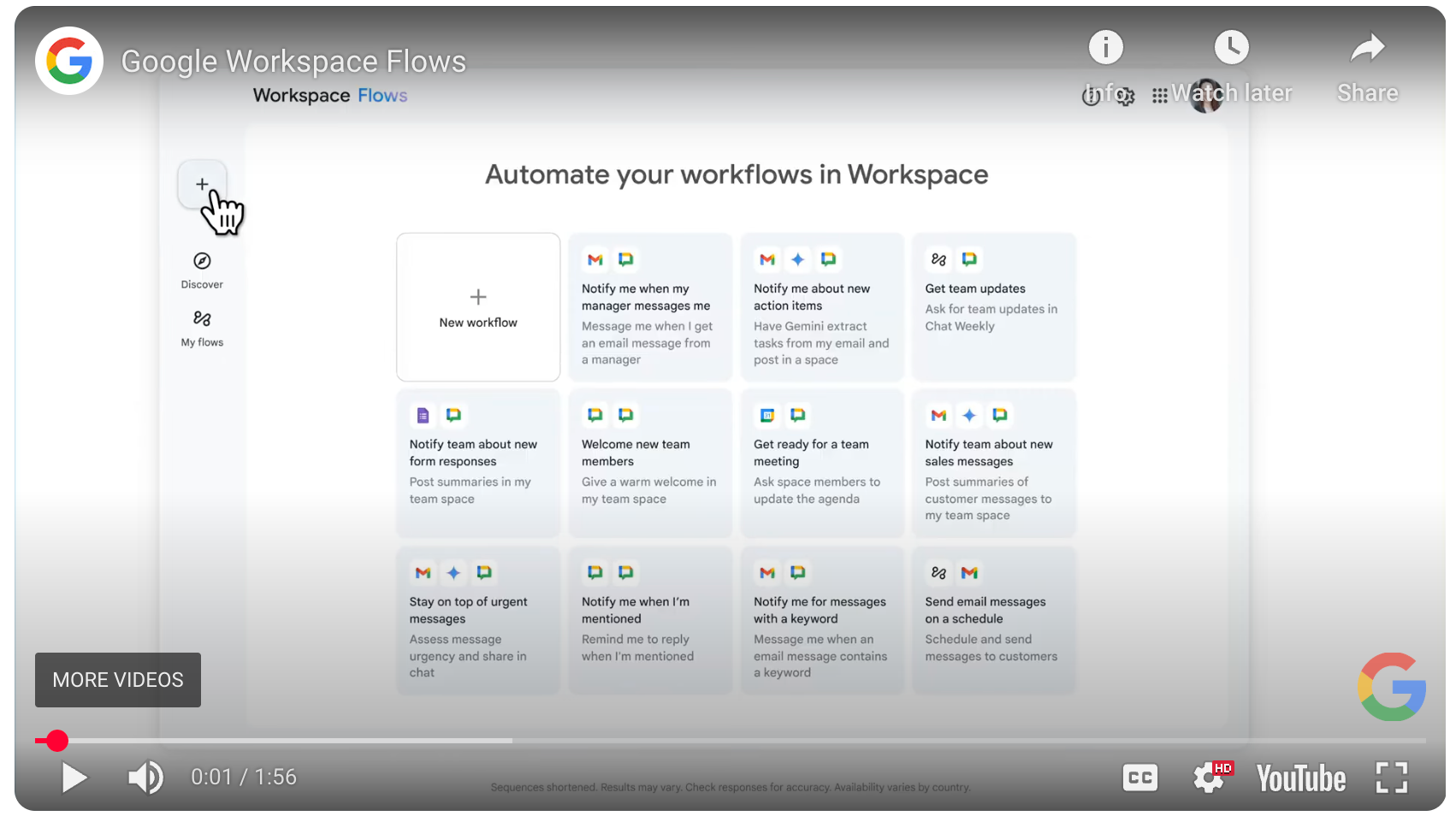This screenshot has height=816, width=1456.
Task: Pick 'Send email messages on a schedule' template
Action: [x=994, y=620]
